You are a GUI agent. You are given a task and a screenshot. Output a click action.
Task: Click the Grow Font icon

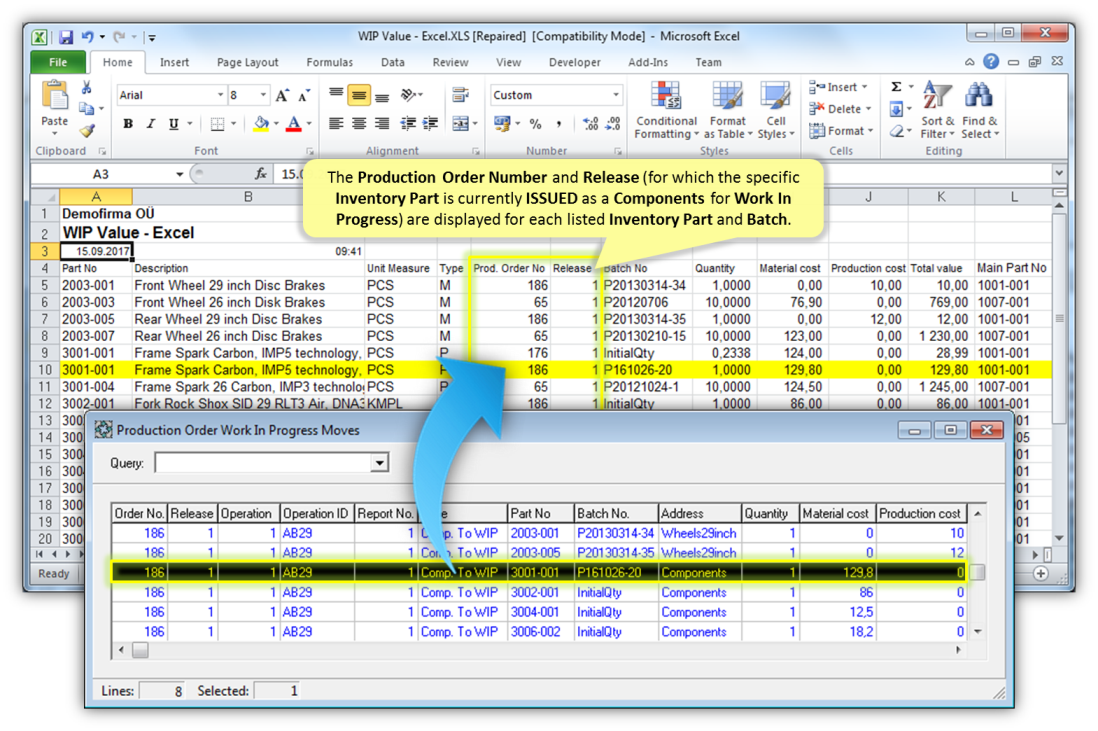(282, 96)
